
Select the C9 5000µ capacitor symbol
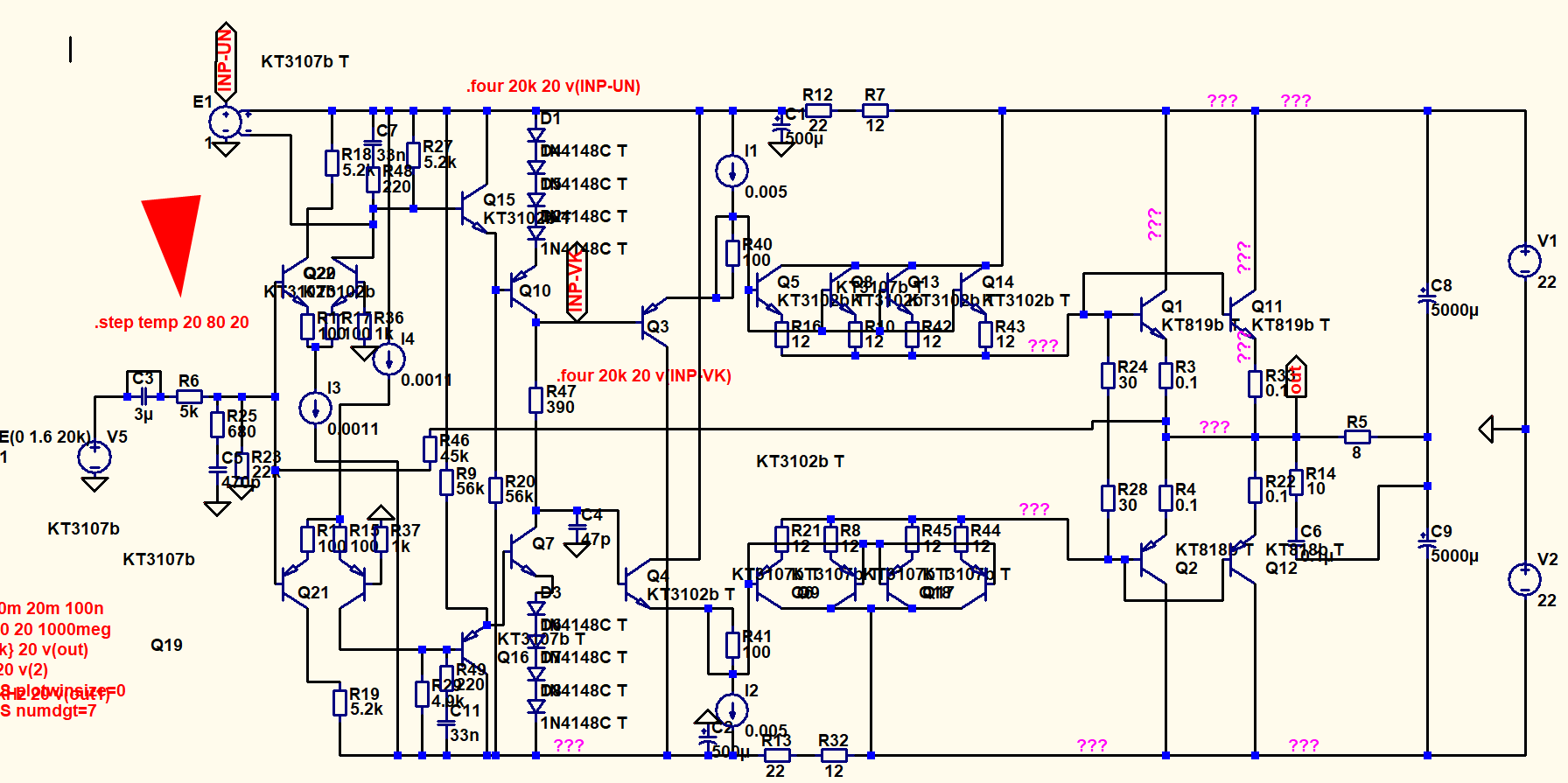pyautogui.click(x=1427, y=542)
